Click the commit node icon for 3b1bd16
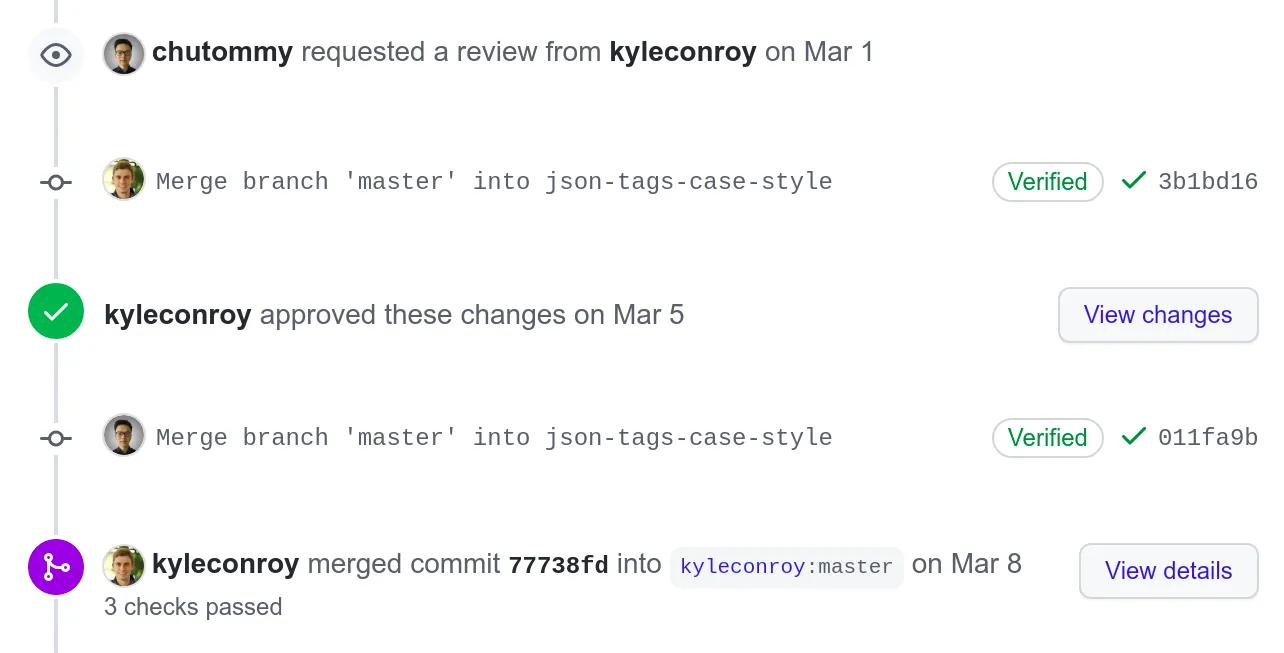The height and width of the screenshot is (653, 1284). click(x=56, y=183)
